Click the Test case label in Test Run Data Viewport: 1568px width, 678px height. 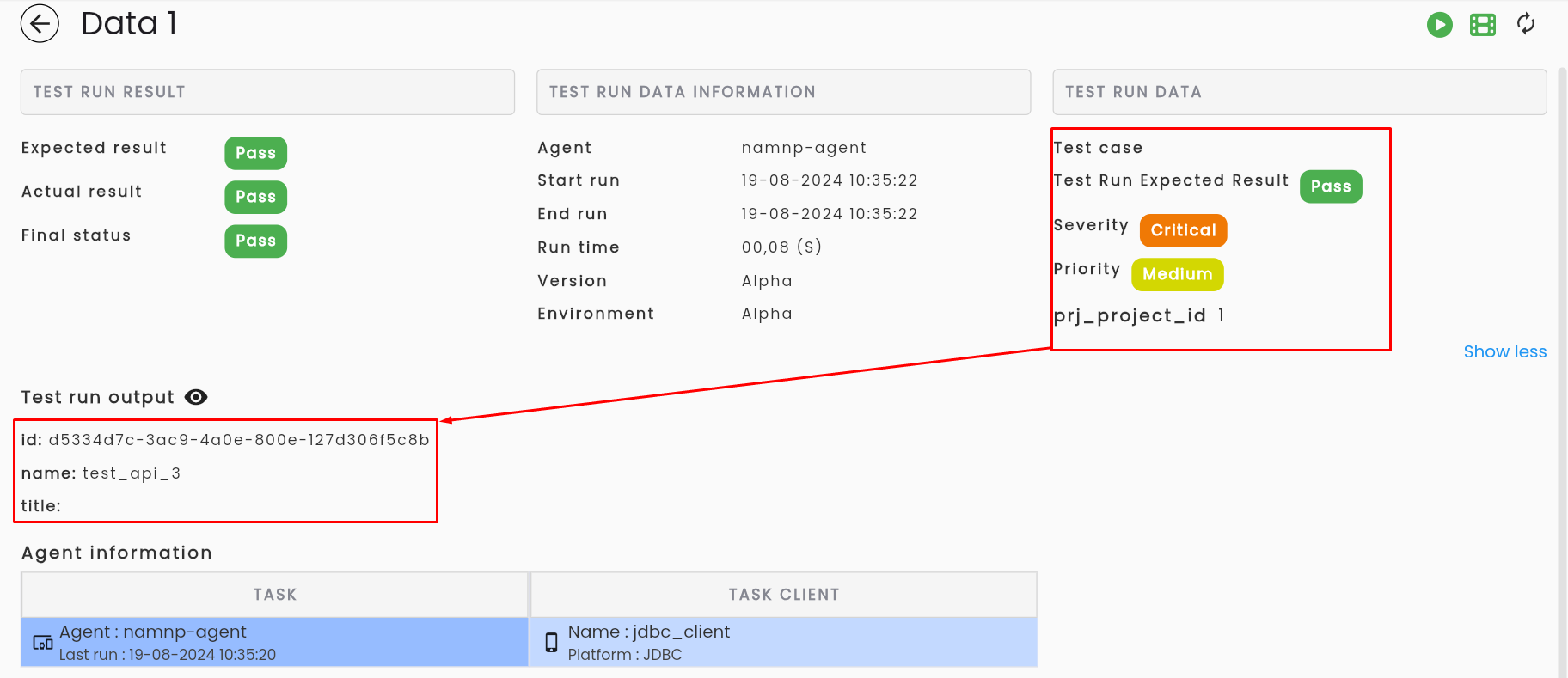coord(1098,148)
